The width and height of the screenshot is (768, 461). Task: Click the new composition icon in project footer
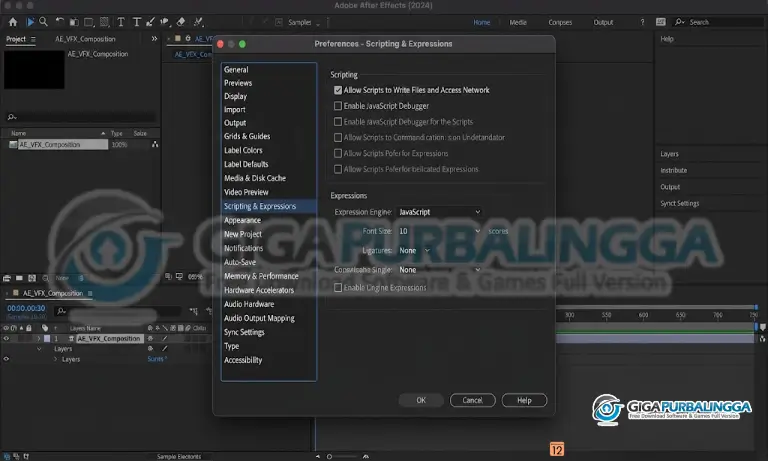32,278
